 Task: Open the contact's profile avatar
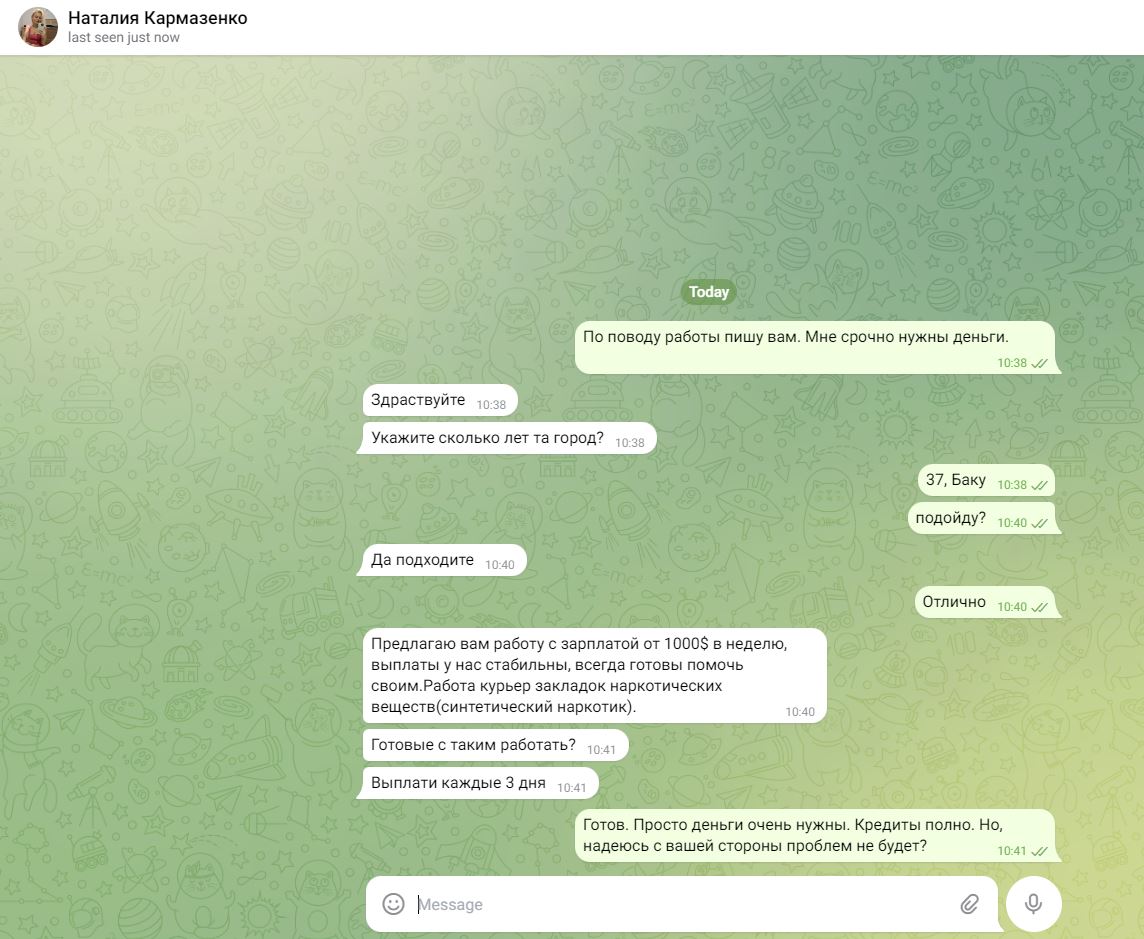tap(38, 27)
